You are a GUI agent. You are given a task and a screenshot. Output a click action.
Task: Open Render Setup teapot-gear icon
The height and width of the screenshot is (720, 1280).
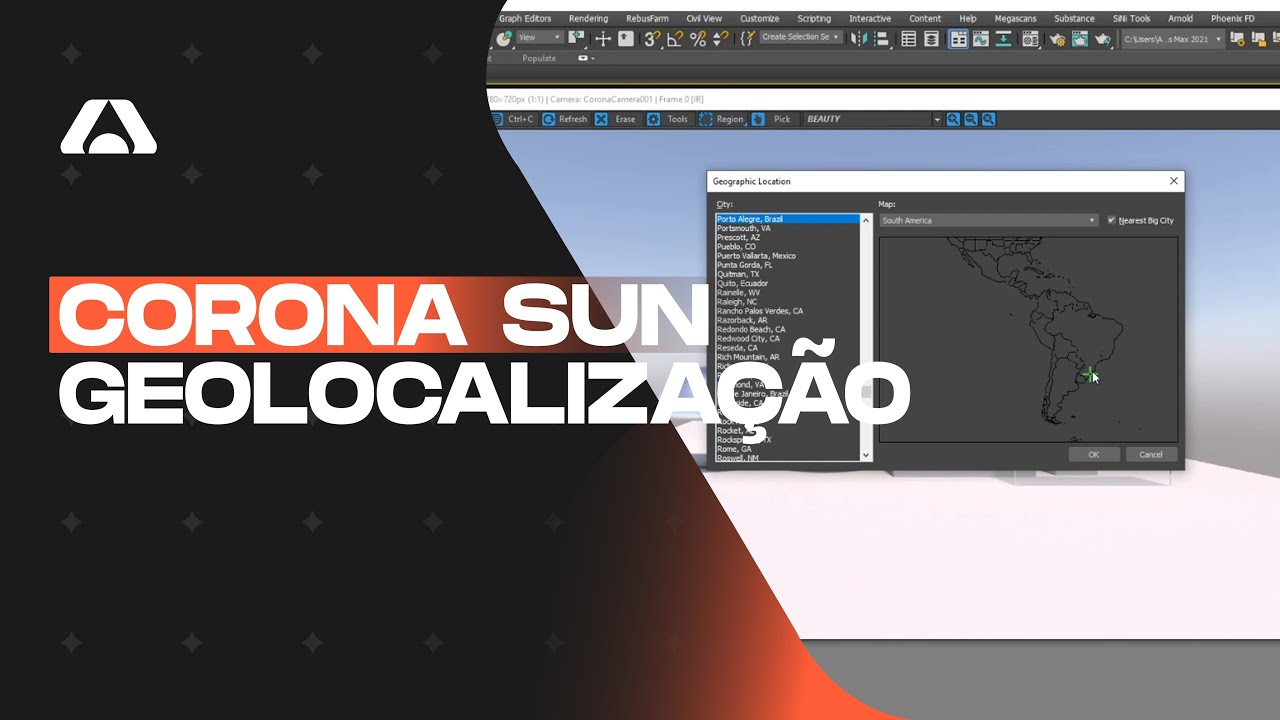pos(1058,39)
